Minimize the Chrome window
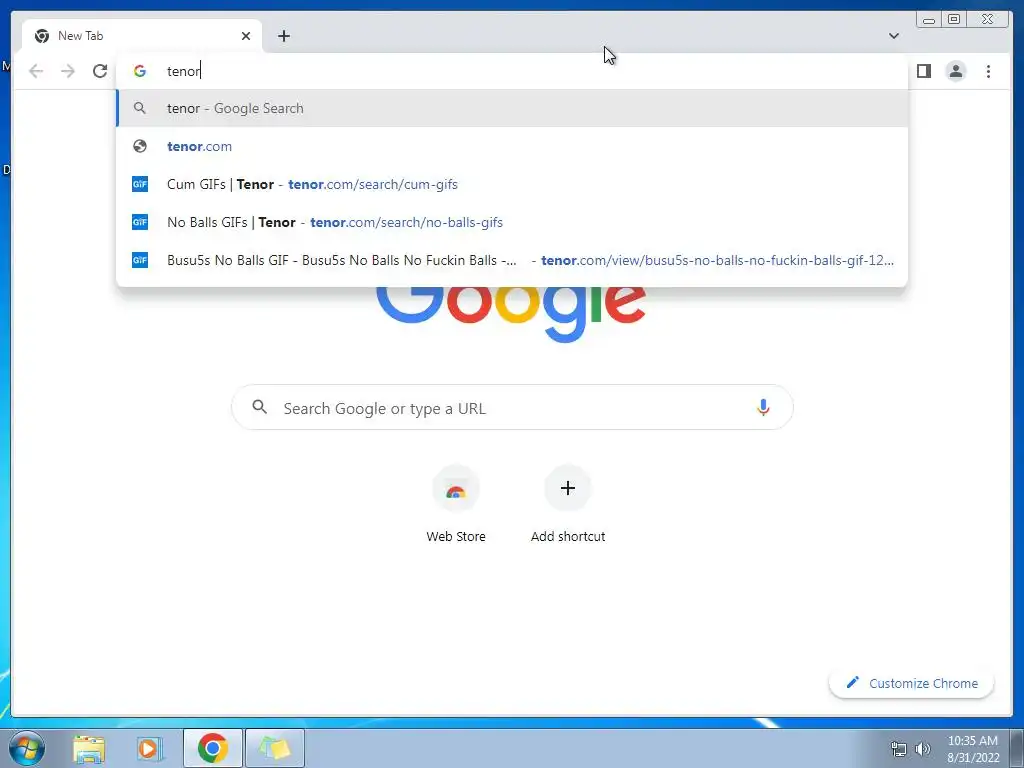This screenshot has height=768, width=1024. 929,20
